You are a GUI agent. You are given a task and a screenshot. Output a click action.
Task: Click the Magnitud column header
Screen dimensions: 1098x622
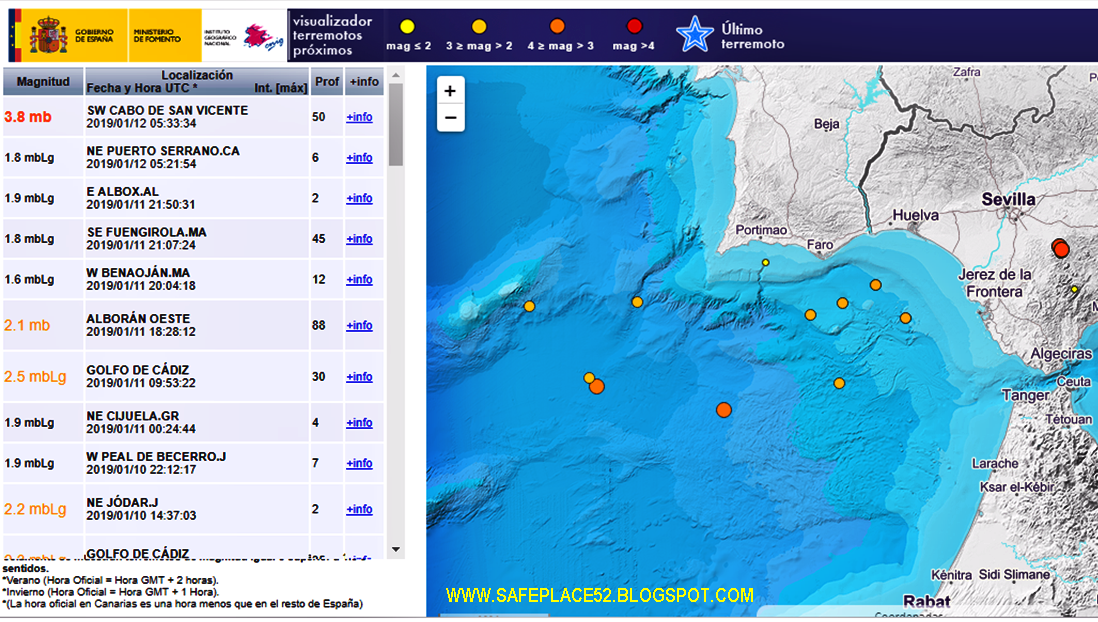tap(43, 81)
